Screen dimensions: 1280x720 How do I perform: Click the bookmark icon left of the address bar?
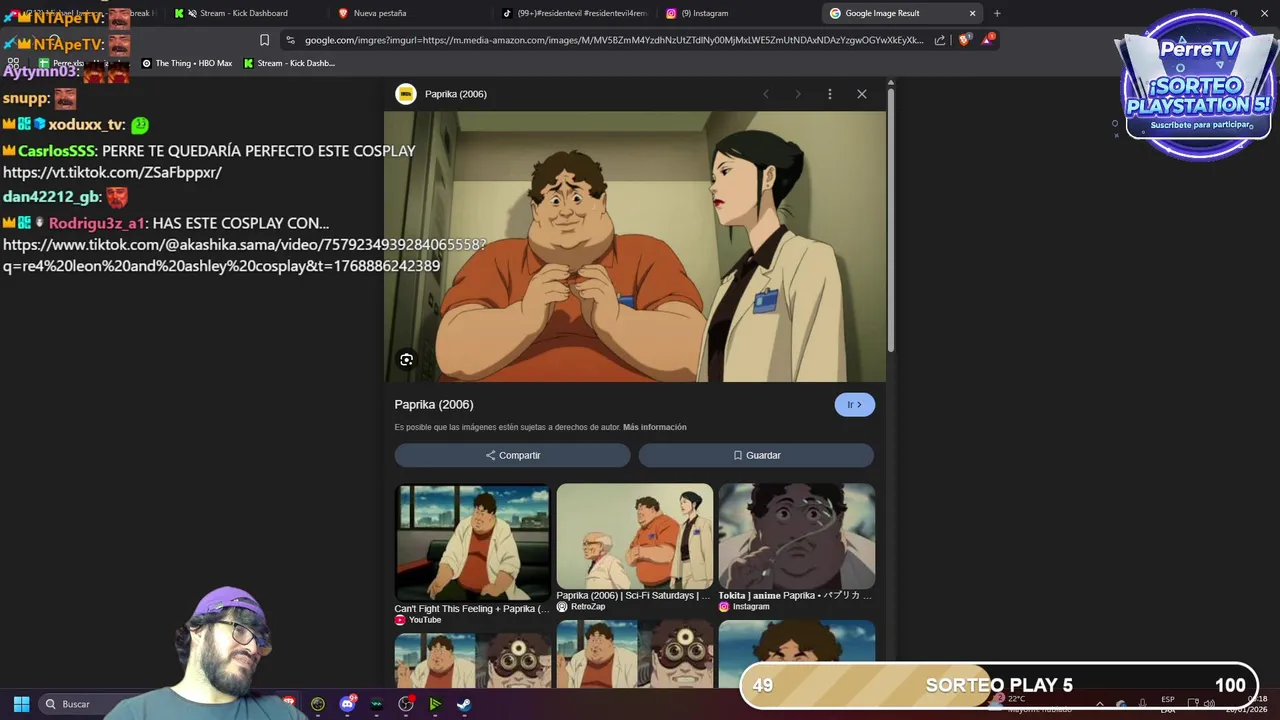tap(264, 40)
